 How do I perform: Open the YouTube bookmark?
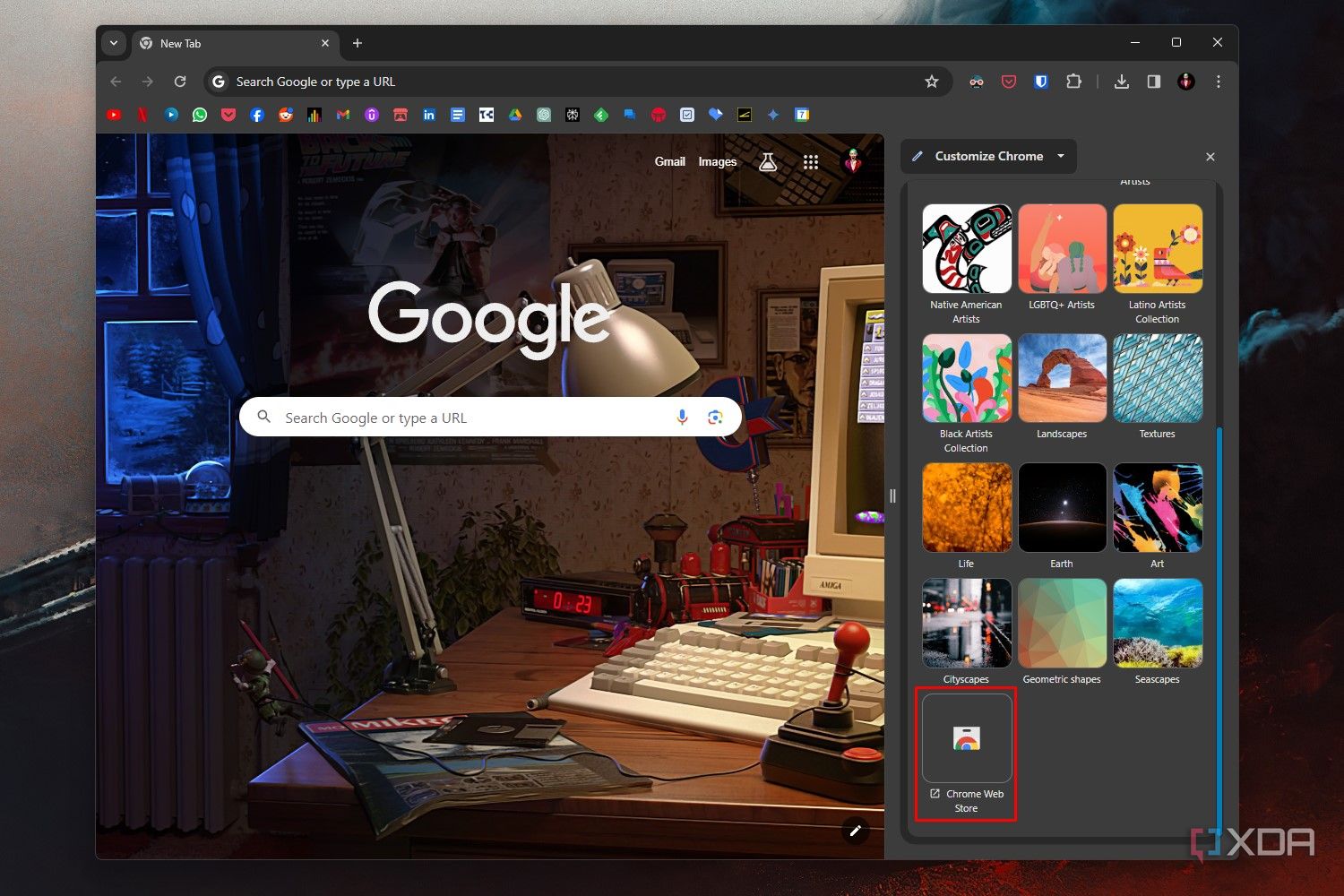click(x=114, y=115)
